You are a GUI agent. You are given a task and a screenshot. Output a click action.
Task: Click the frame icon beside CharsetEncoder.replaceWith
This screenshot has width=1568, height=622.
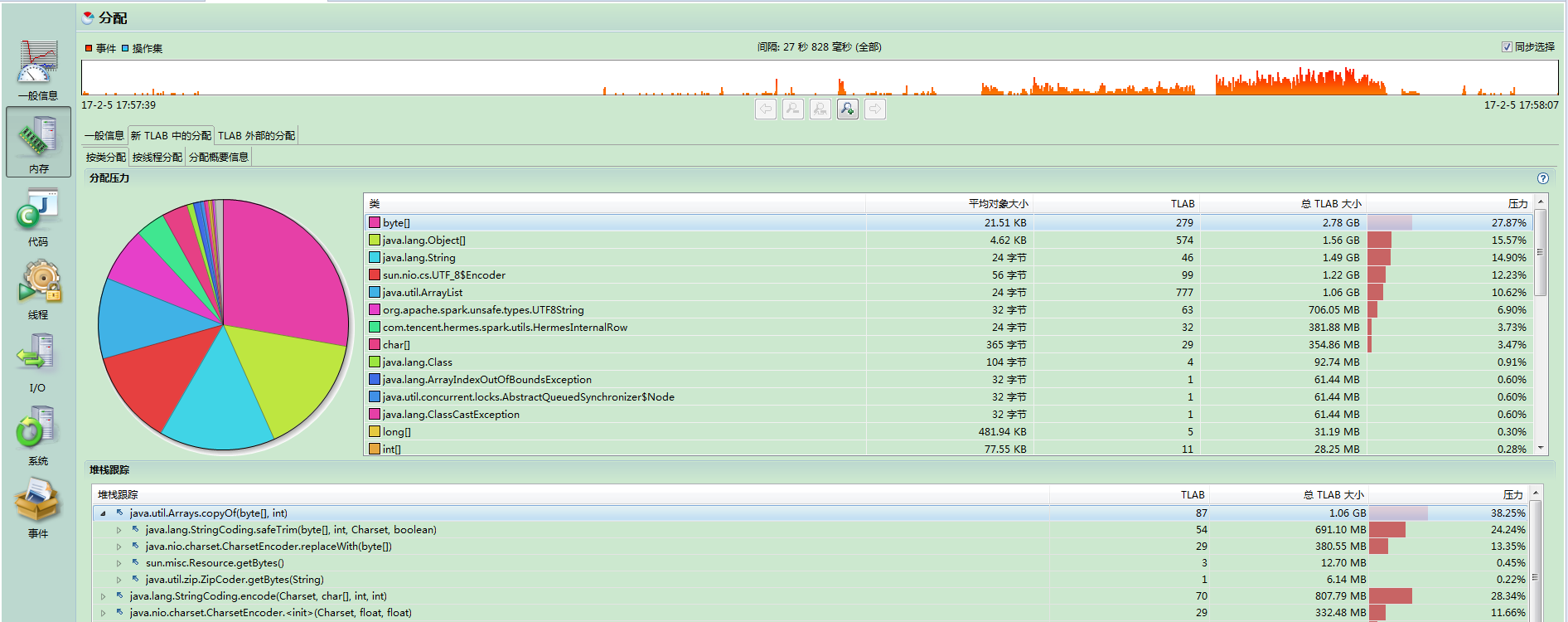point(135,547)
